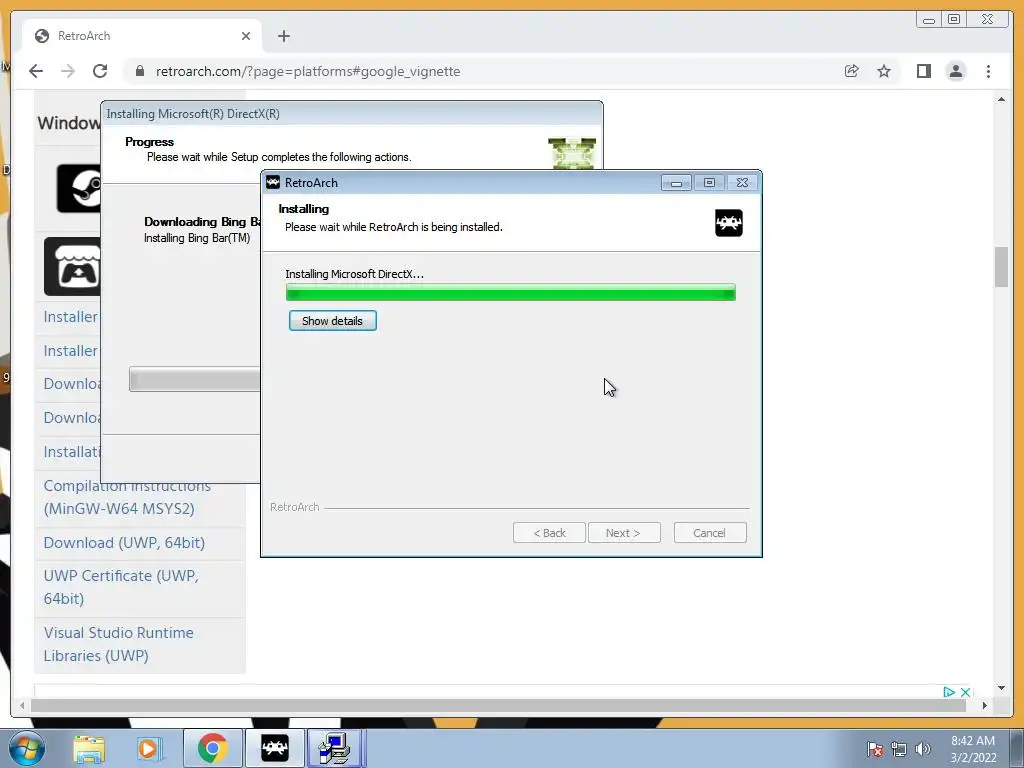Bookmark this page with star icon
Screen dimensions: 1024x768
[x=884, y=71]
